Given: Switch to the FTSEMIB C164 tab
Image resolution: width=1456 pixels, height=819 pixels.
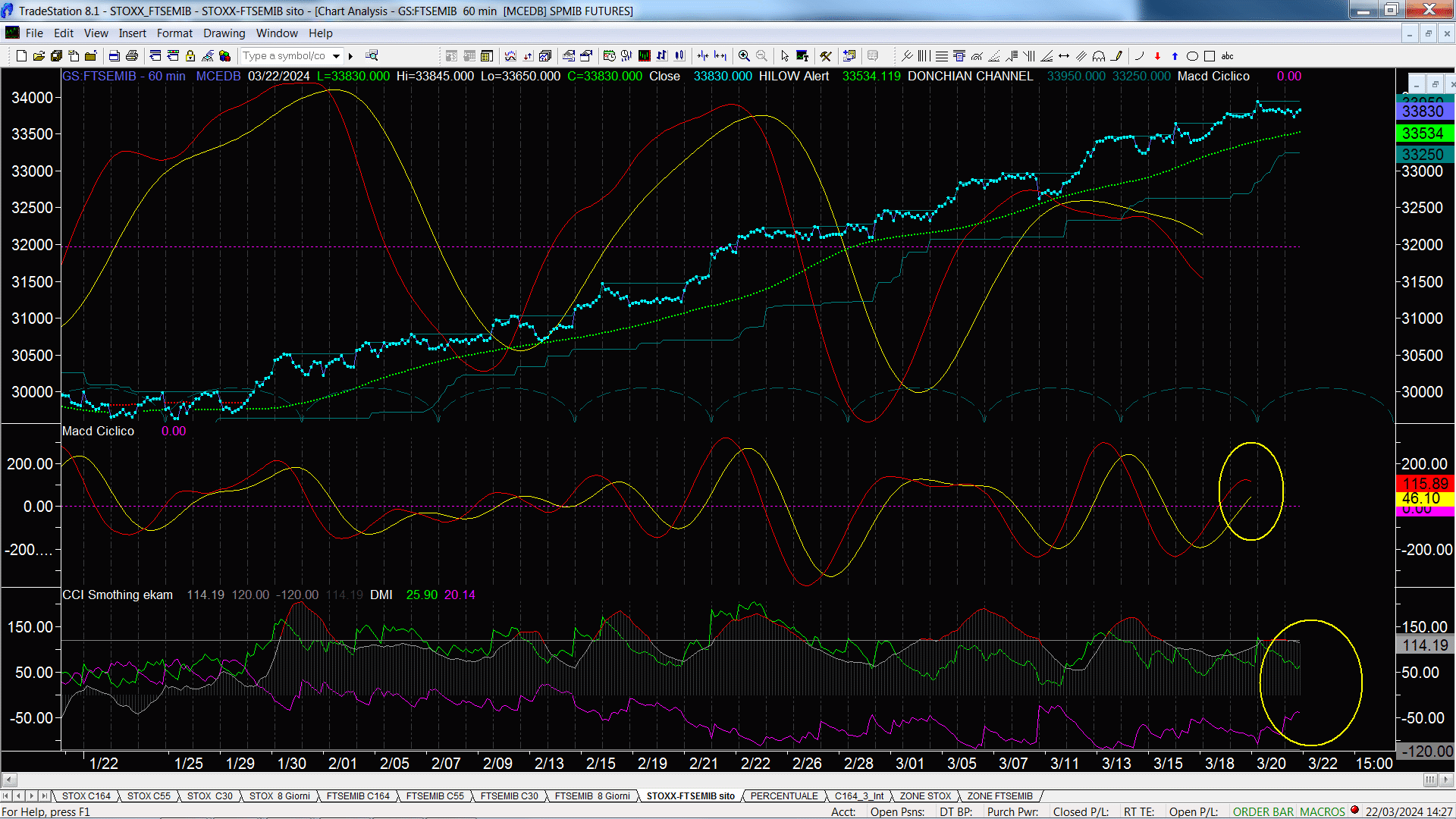Looking at the screenshot, I should (358, 795).
